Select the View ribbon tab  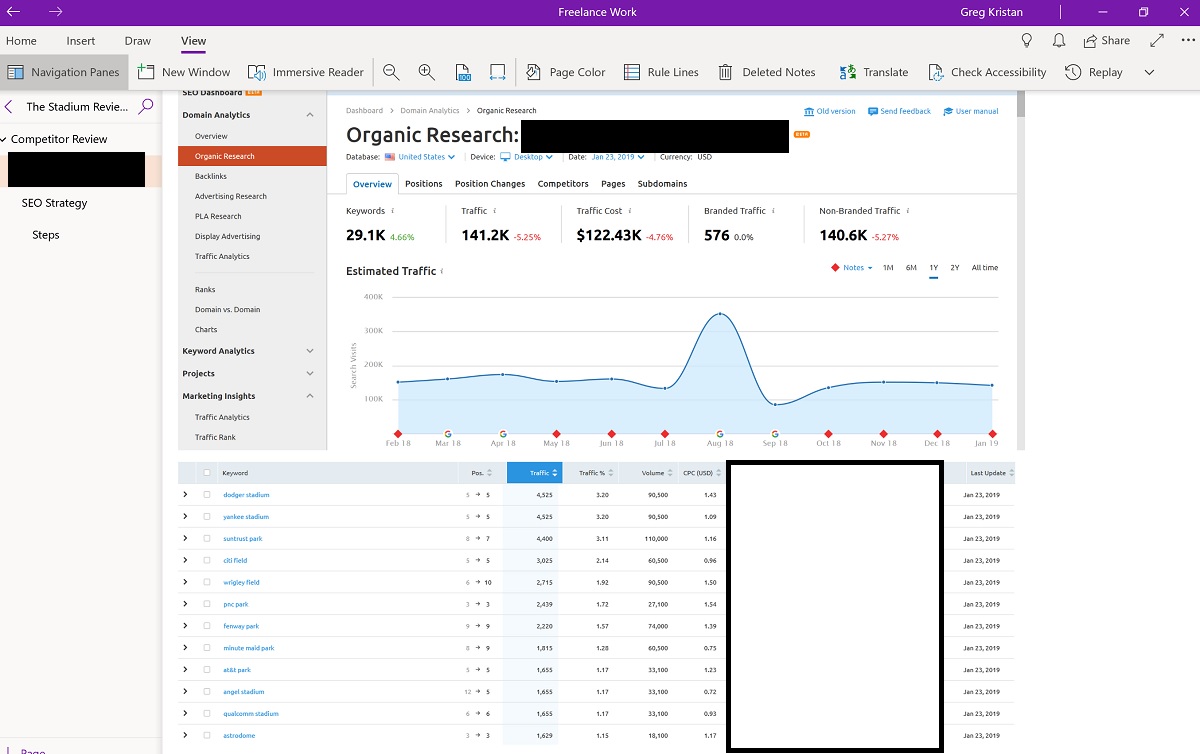[x=193, y=41]
